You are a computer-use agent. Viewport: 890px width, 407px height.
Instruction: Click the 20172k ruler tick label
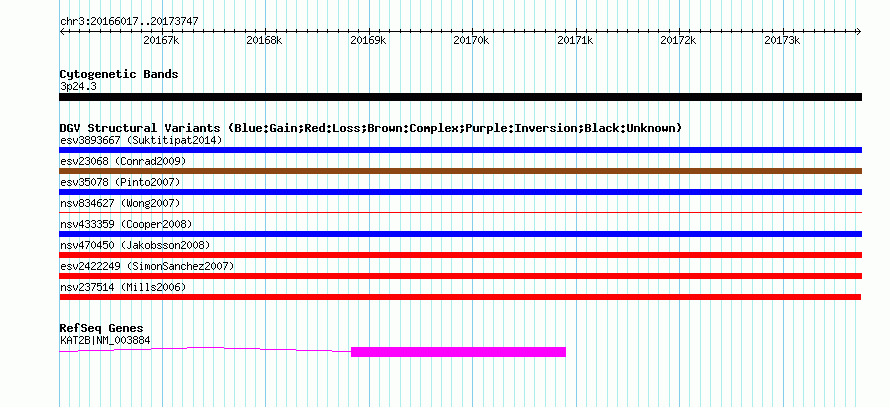tap(679, 40)
